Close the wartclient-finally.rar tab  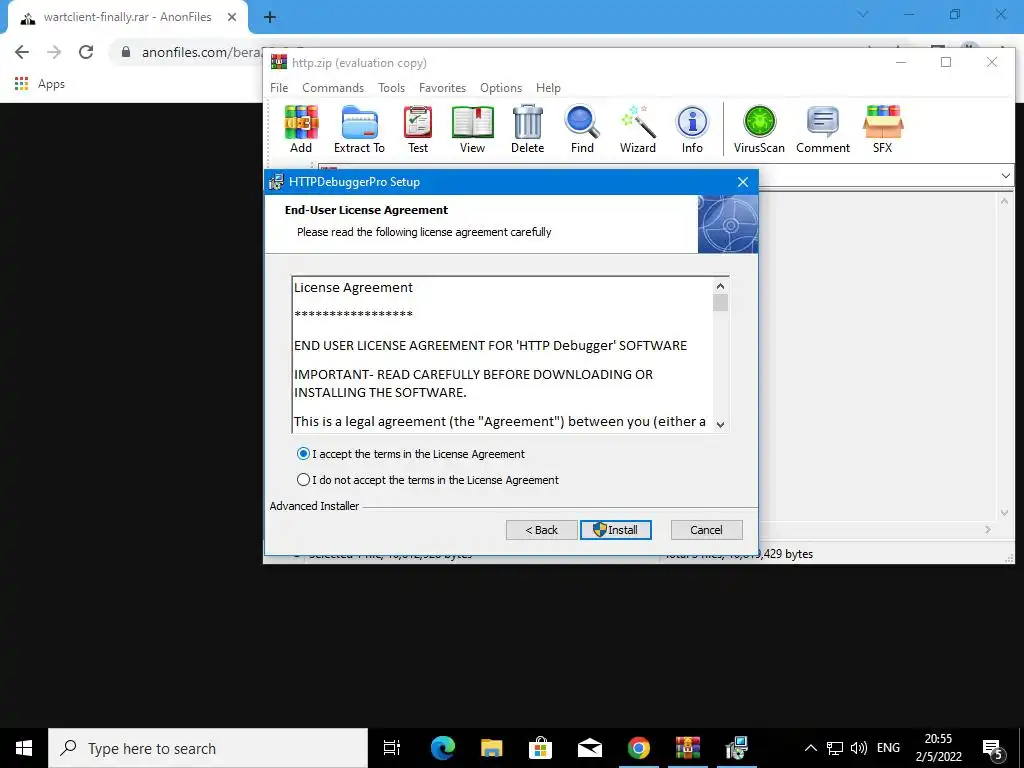point(232,18)
